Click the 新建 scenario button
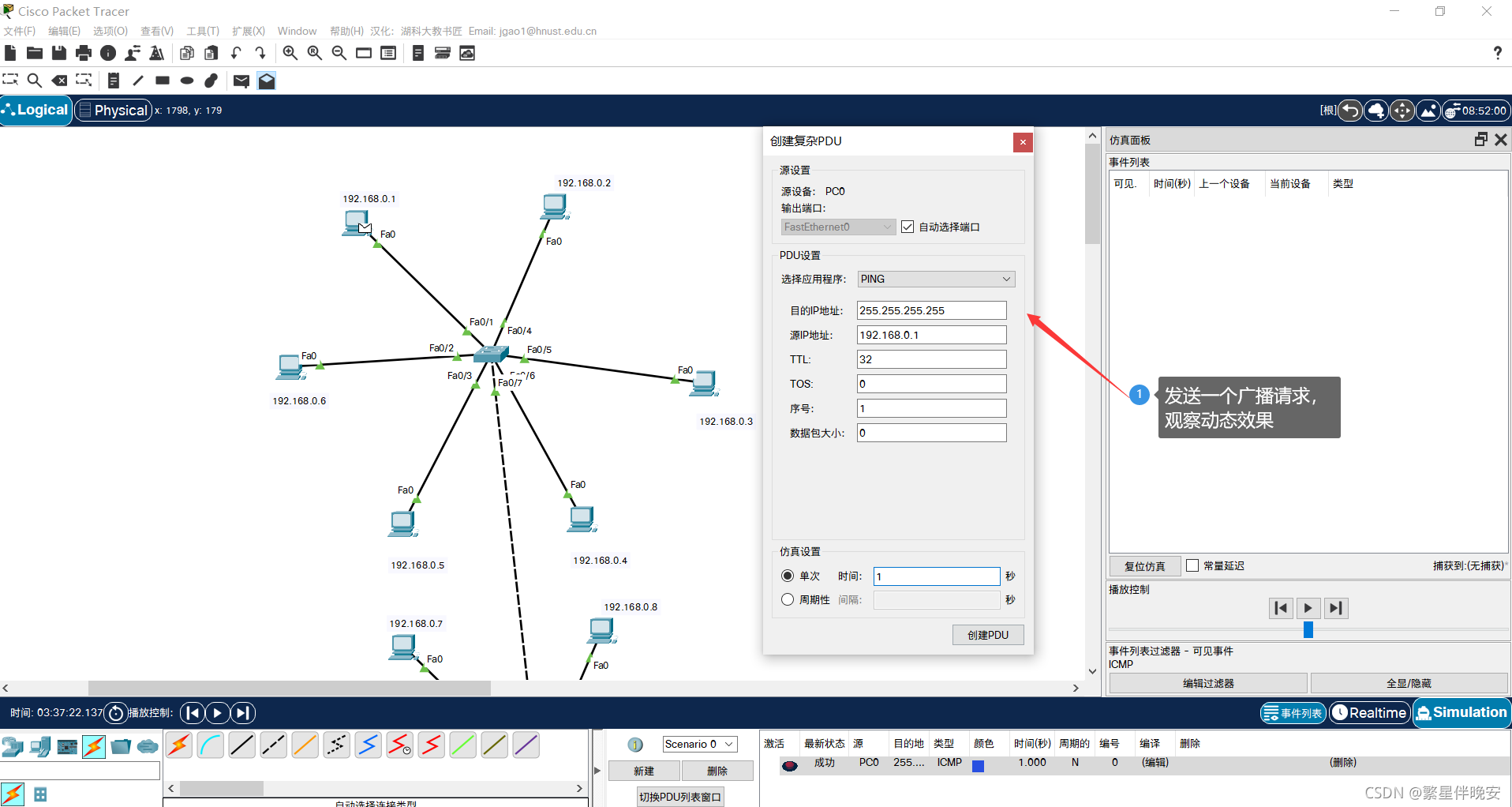This screenshot has height=807, width=1512. [644, 771]
